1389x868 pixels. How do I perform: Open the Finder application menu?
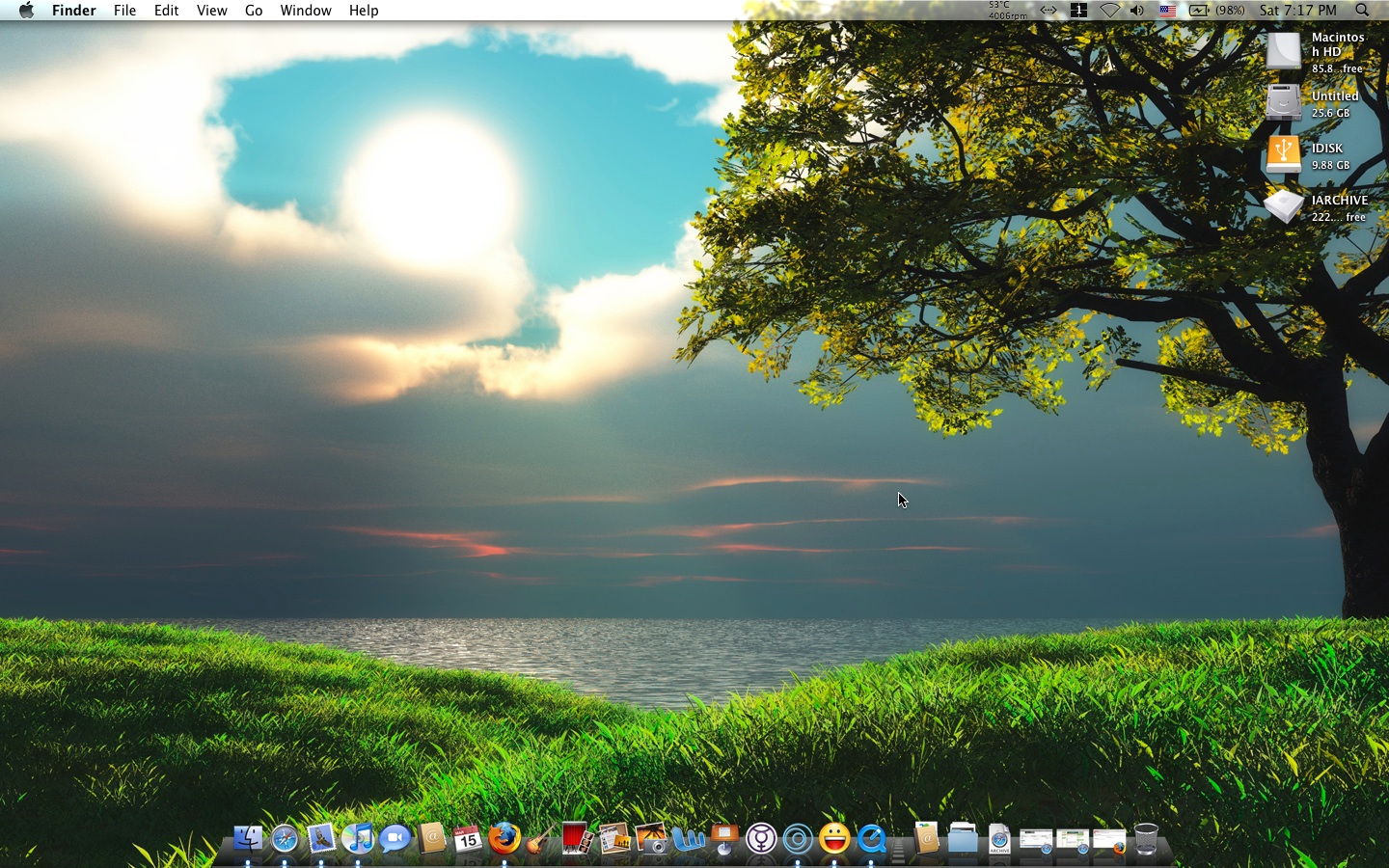74,11
